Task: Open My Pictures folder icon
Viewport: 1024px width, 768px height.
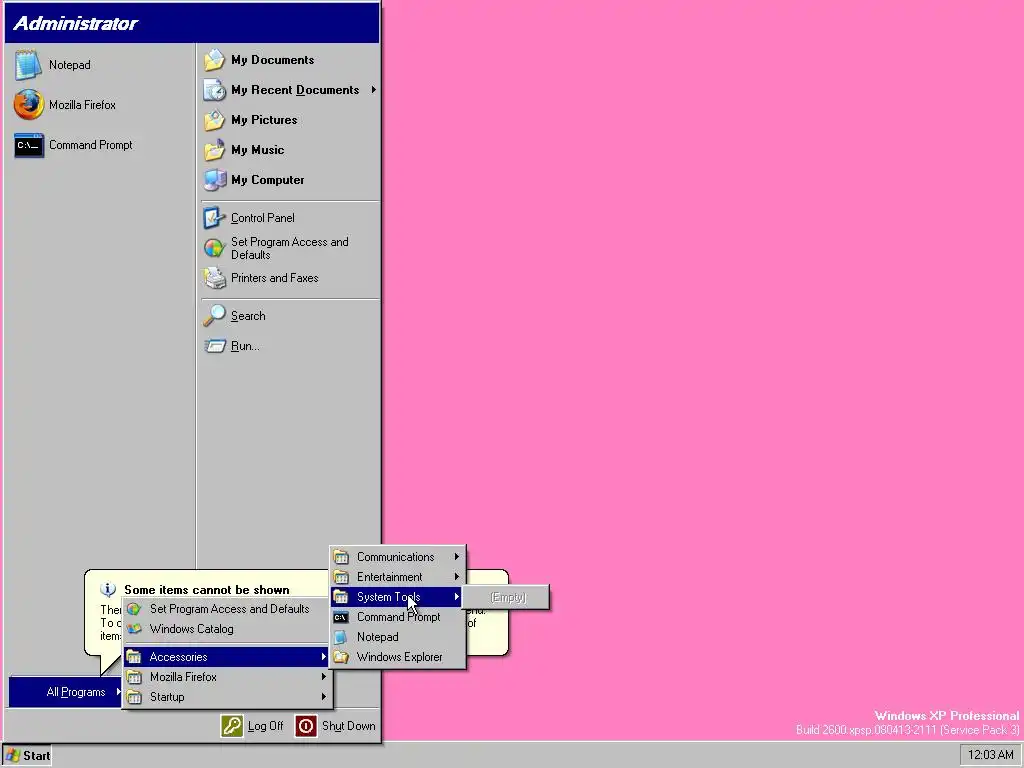Action: (214, 120)
